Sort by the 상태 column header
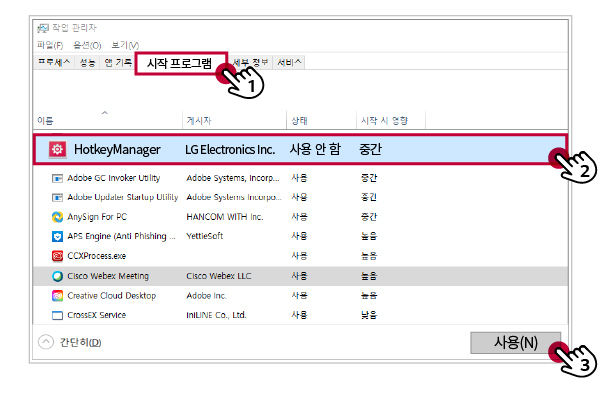Viewport: 601px width, 393px height. coord(321,121)
